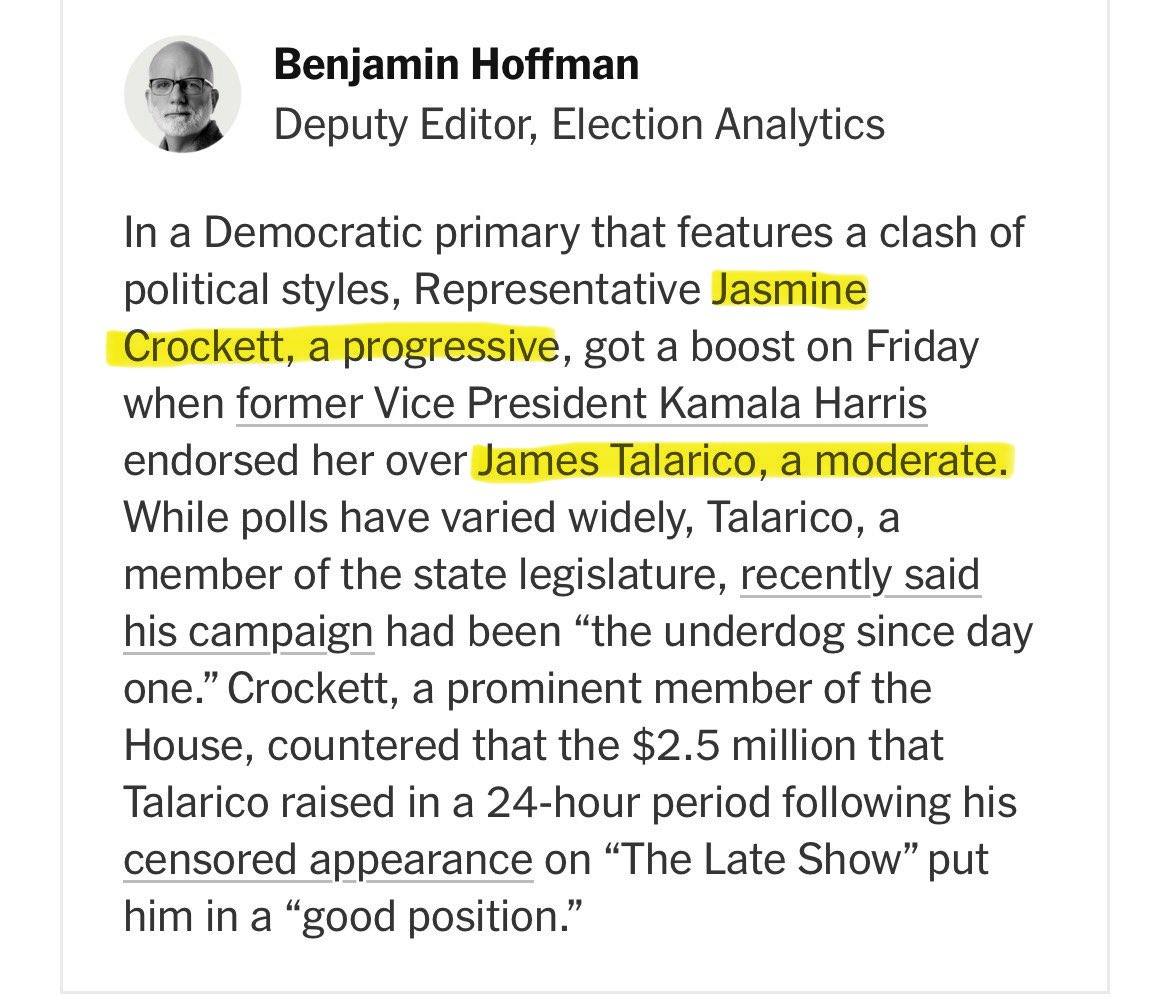Open the former Vice President Kamala Harris link
This screenshot has width=1170, height=1004.
coord(582,406)
